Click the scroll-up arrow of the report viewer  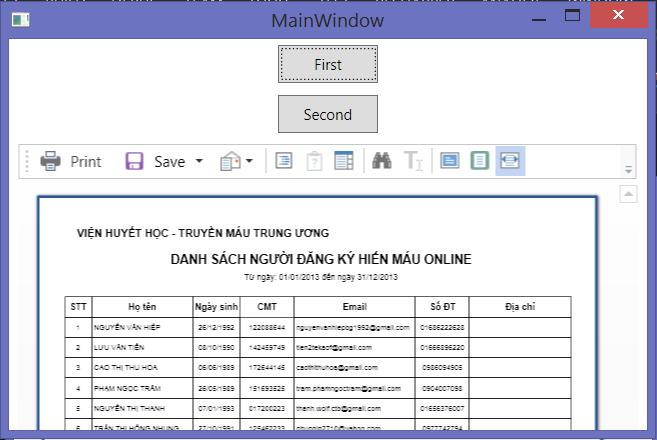[x=629, y=193]
